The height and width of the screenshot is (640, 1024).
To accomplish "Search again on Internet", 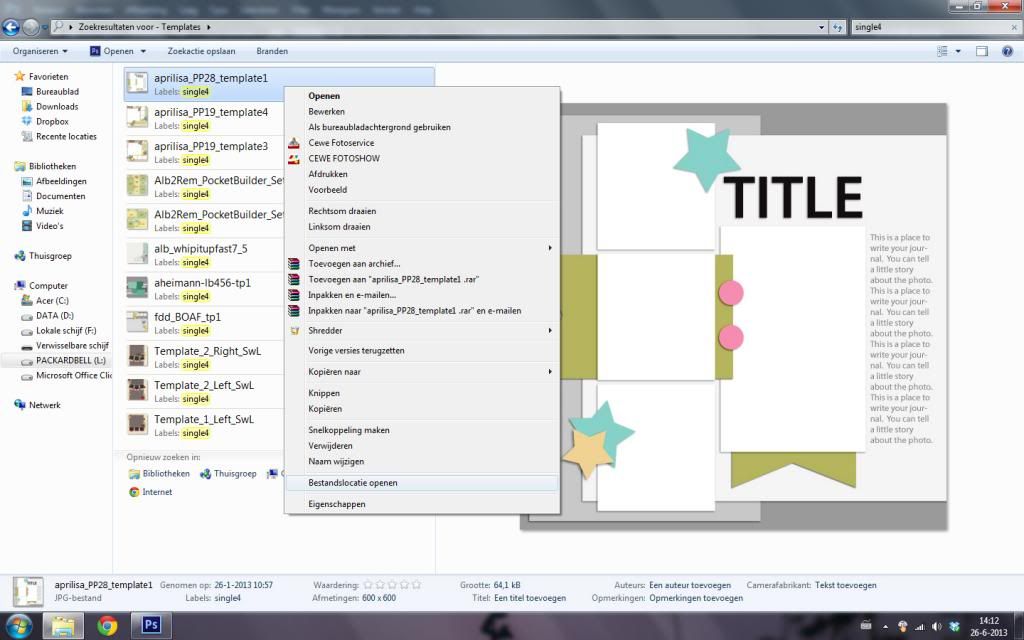I will [x=151, y=492].
